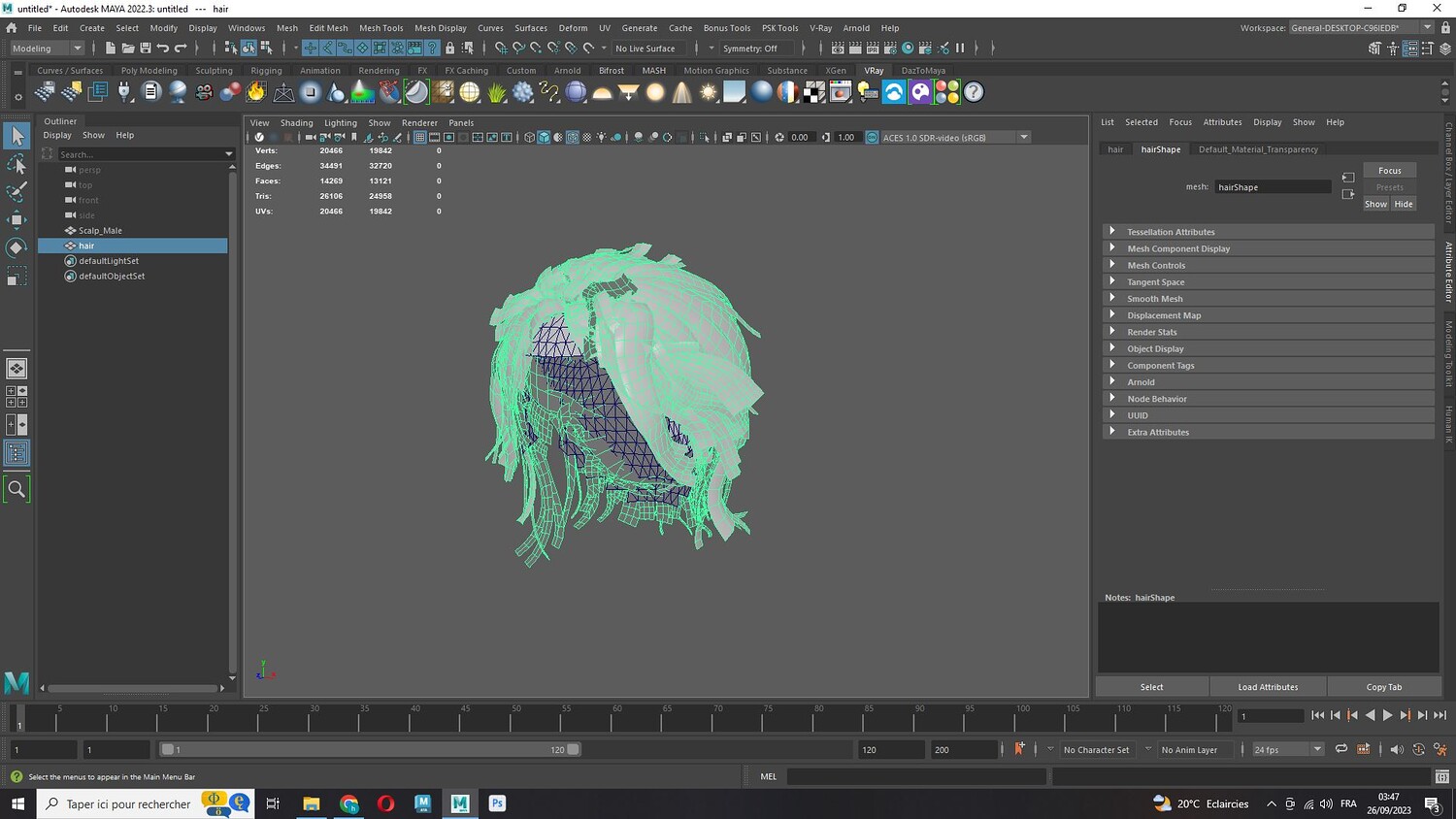Screen dimensions: 1456x819
Task: Click the Undo arrow icon
Action: (163, 48)
